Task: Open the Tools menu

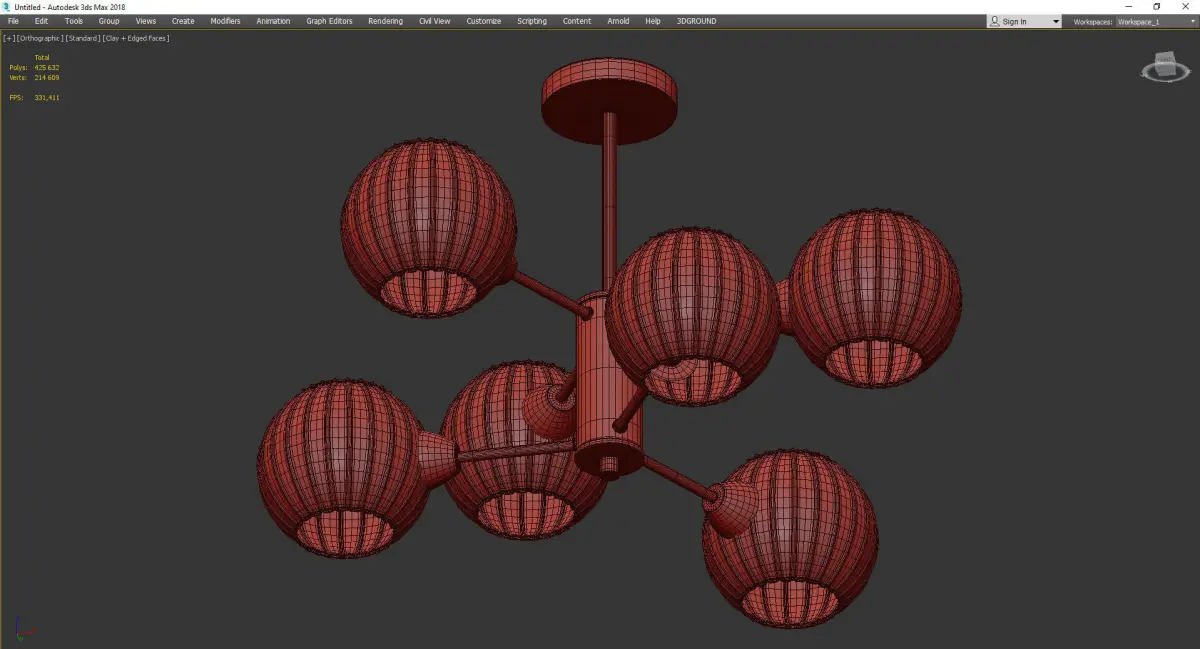Action: (x=74, y=21)
